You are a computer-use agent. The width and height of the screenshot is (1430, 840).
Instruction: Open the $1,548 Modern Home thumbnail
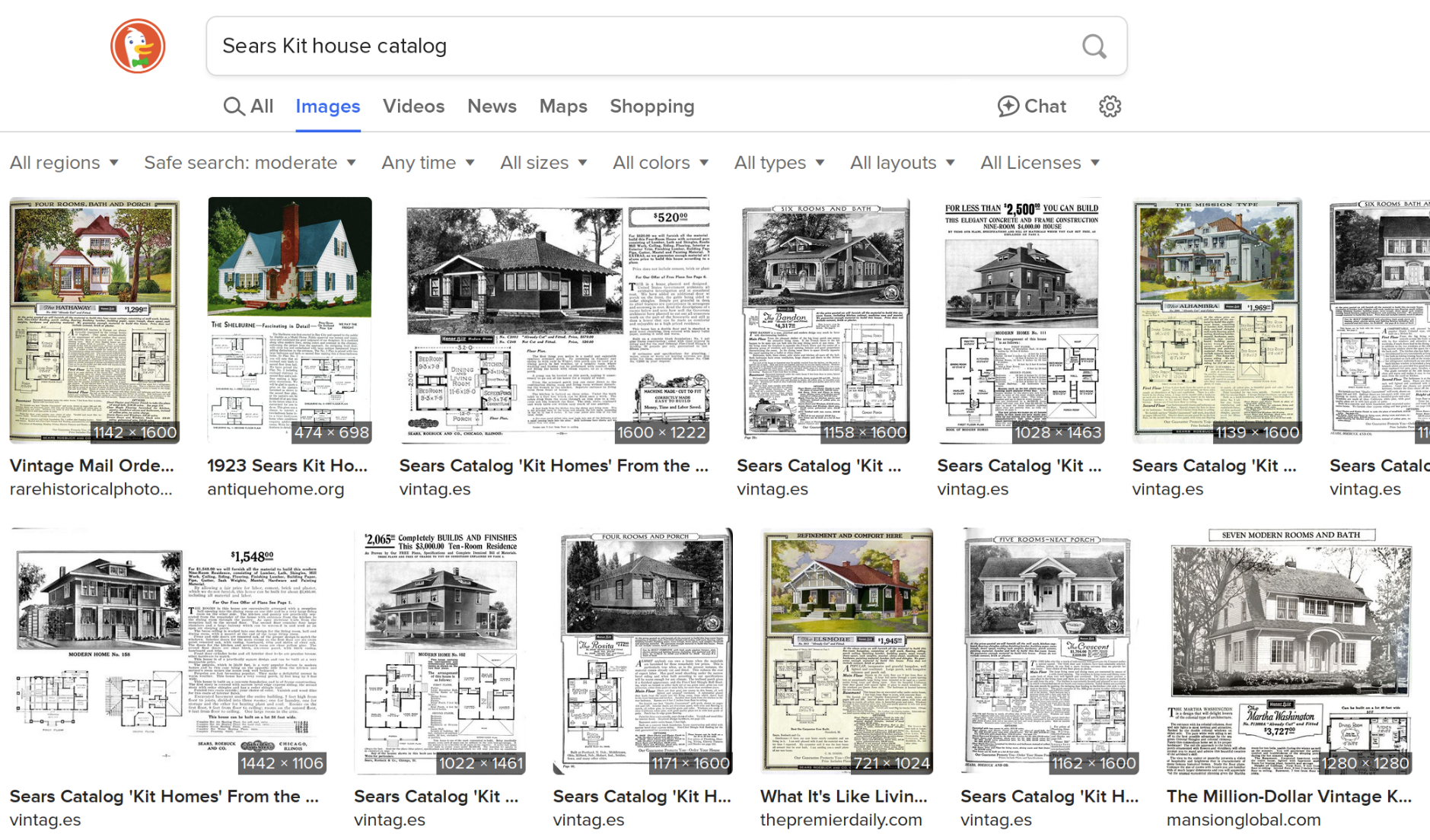[x=168, y=651]
